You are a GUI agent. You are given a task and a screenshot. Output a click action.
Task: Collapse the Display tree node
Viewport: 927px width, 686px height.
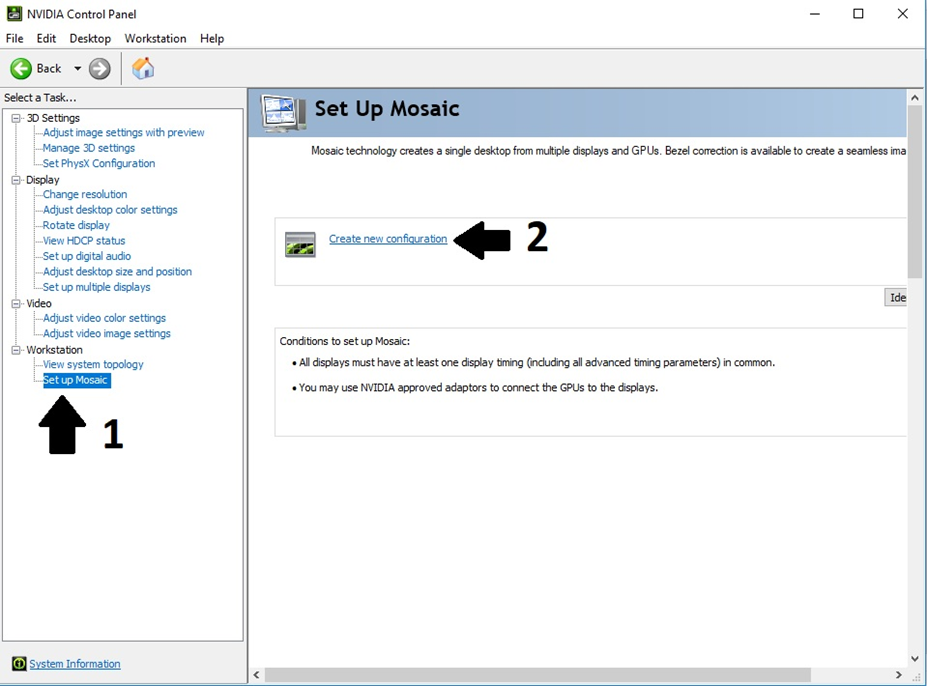[16, 180]
